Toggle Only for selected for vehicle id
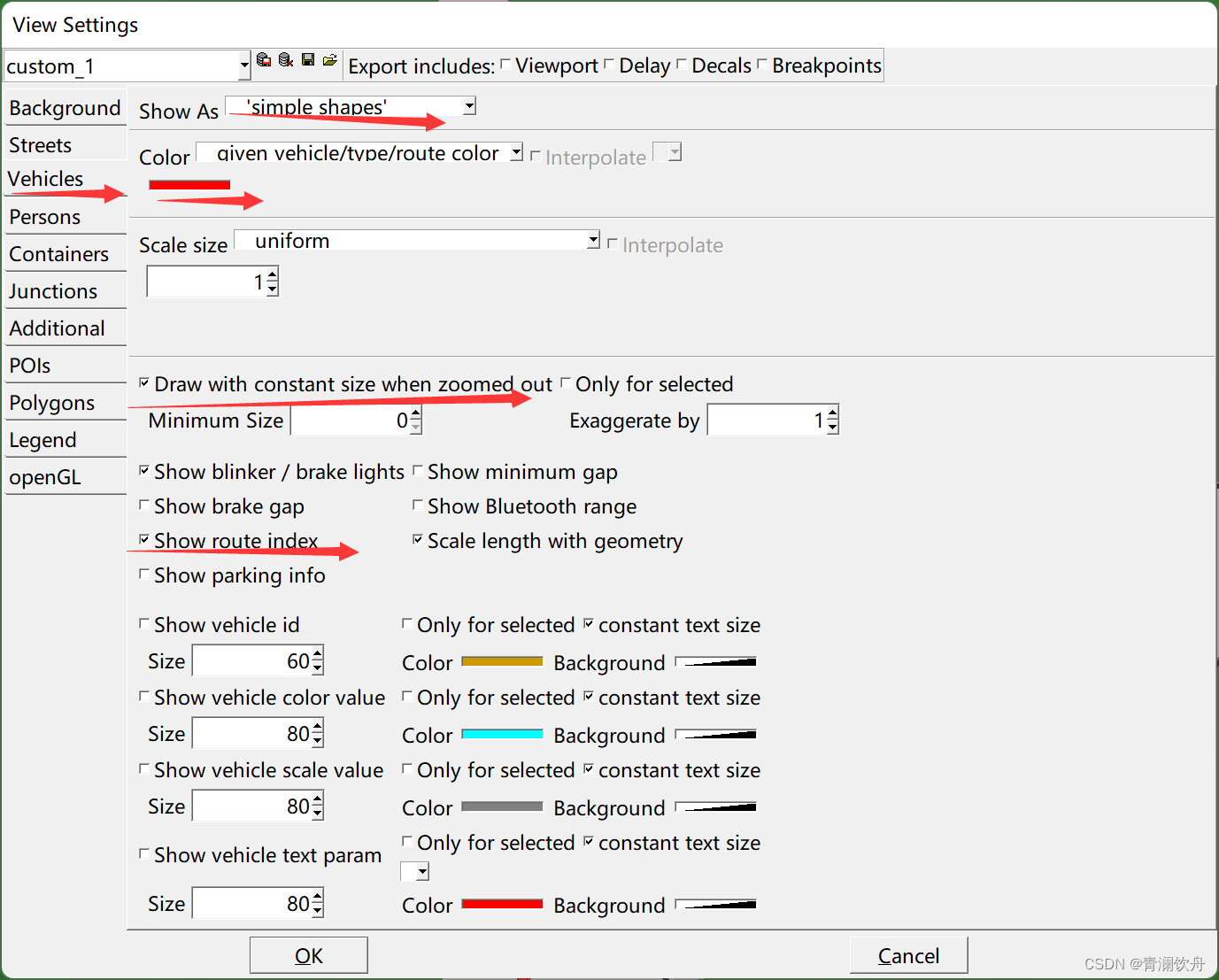The height and width of the screenshot is (980, 1219). coord(407,623)
